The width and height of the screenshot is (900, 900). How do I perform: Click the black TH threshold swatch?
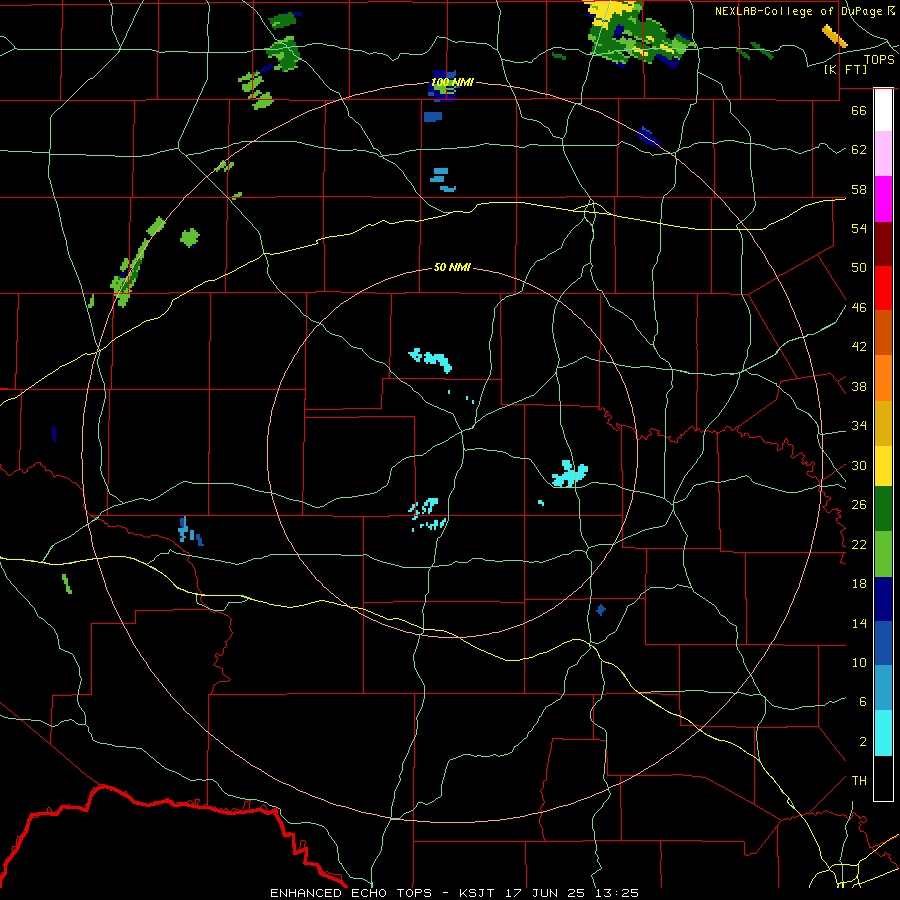pyautogui.click(x=883, y=778)
